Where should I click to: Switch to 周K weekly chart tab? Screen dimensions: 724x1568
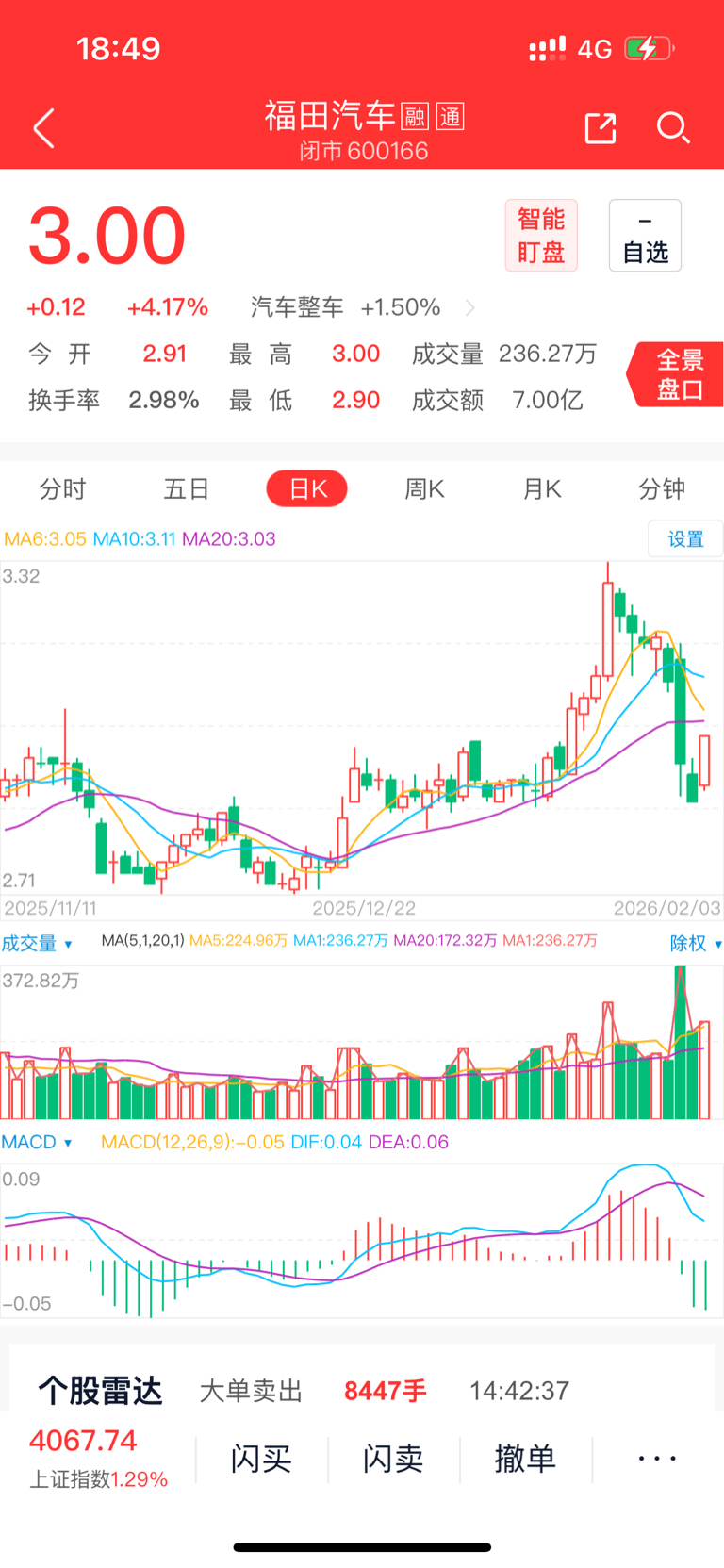tap(424, 489)
